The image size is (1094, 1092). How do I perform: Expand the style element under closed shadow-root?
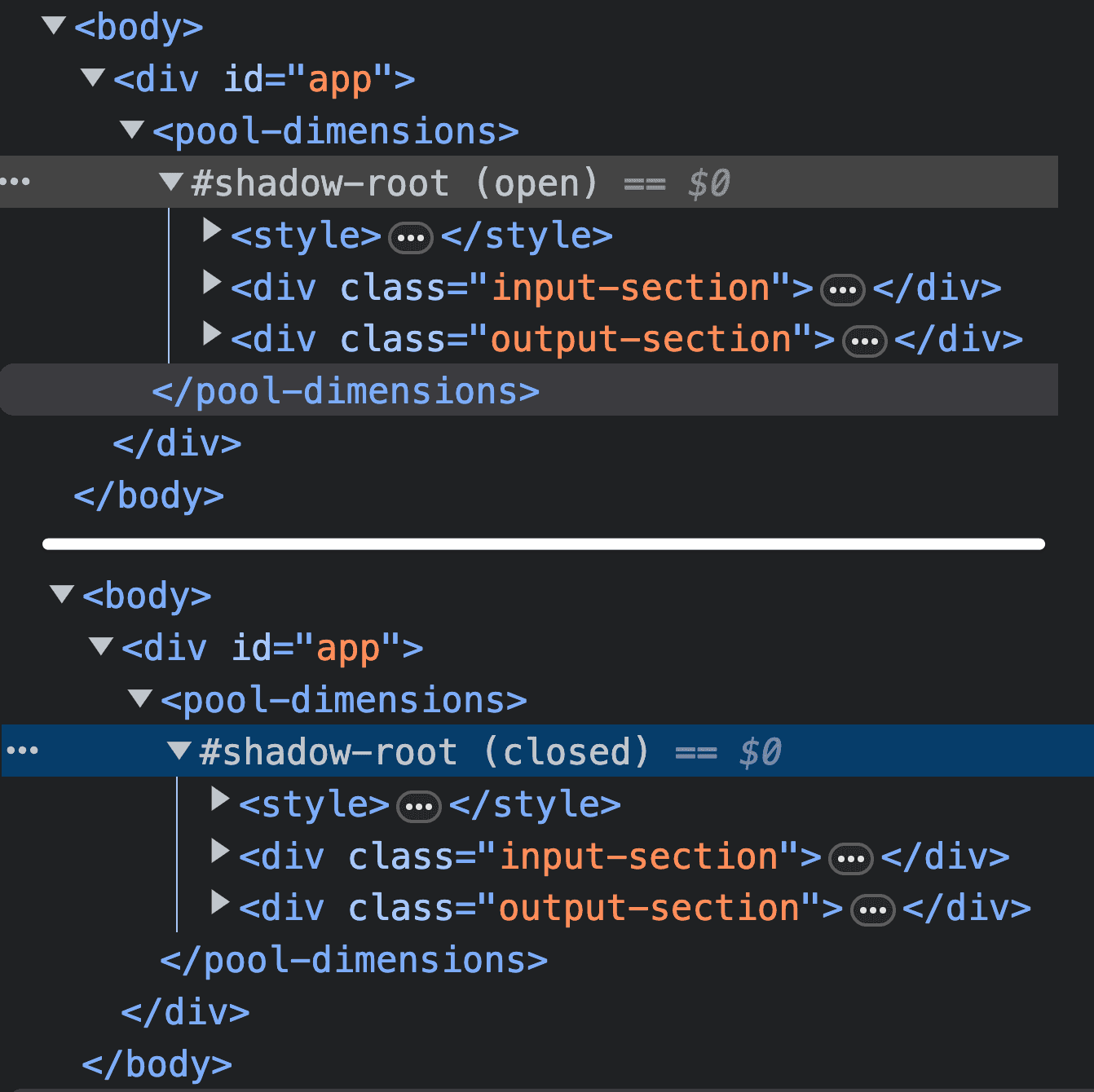point(219,799)
